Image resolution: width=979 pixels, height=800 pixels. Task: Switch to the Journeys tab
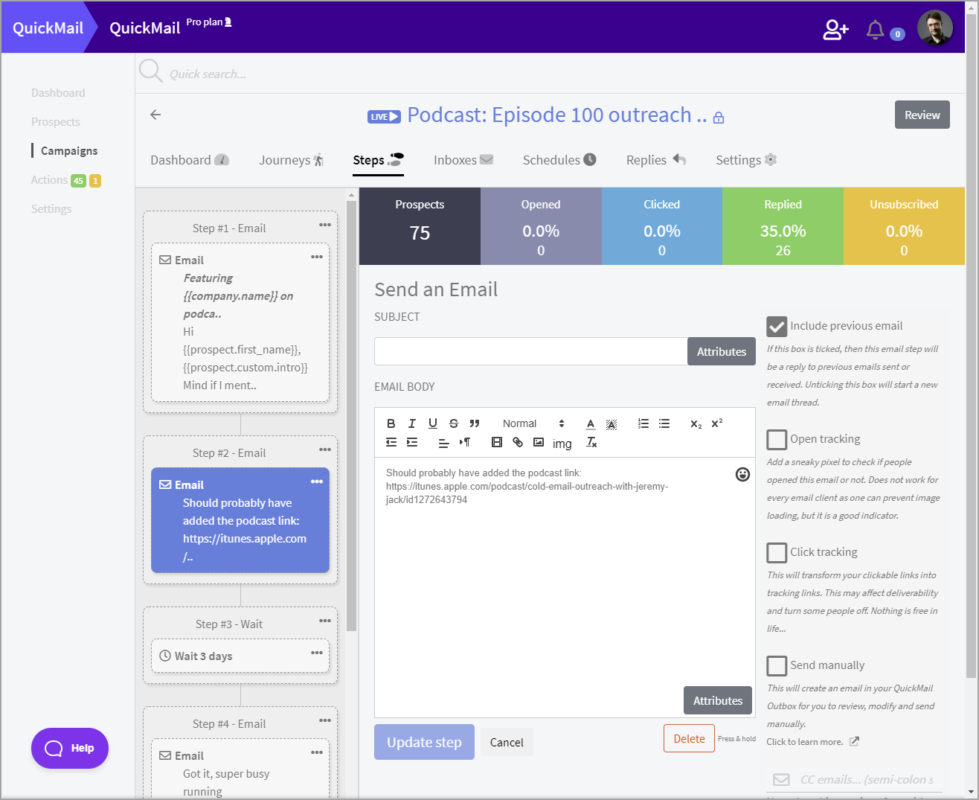click(291, 160)
